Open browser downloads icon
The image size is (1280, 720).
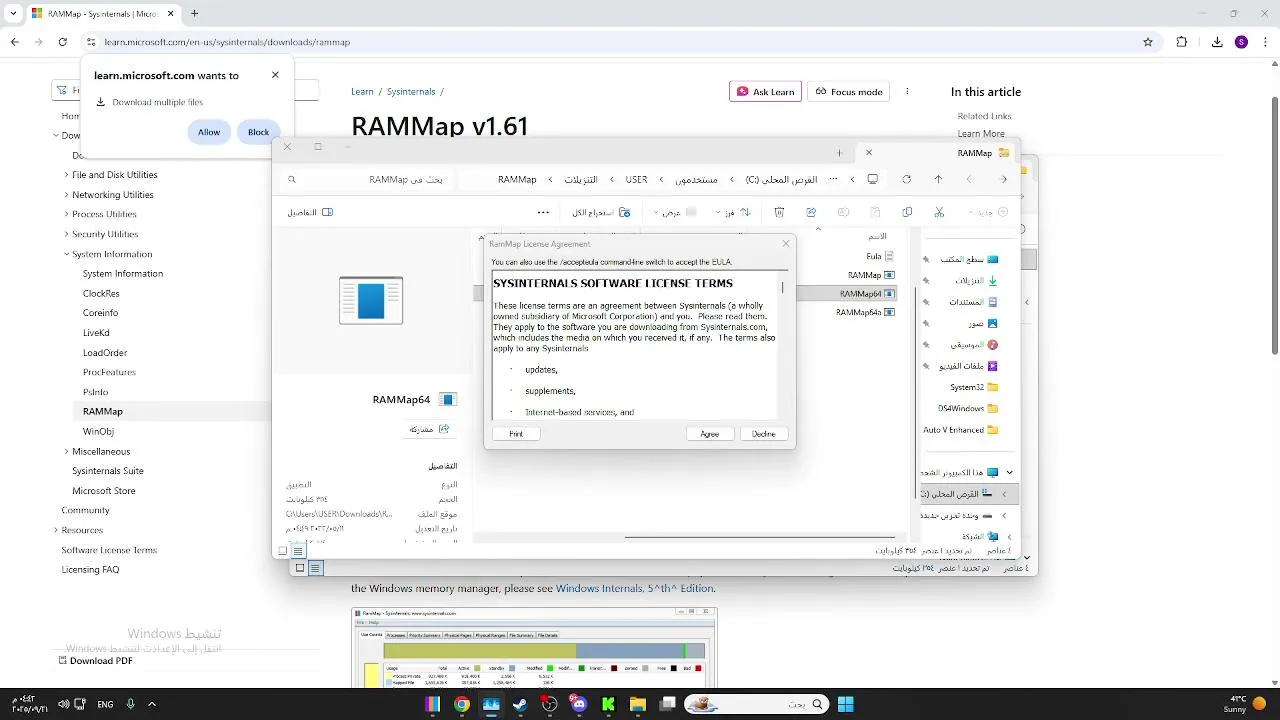click(x=1217, y=42)
